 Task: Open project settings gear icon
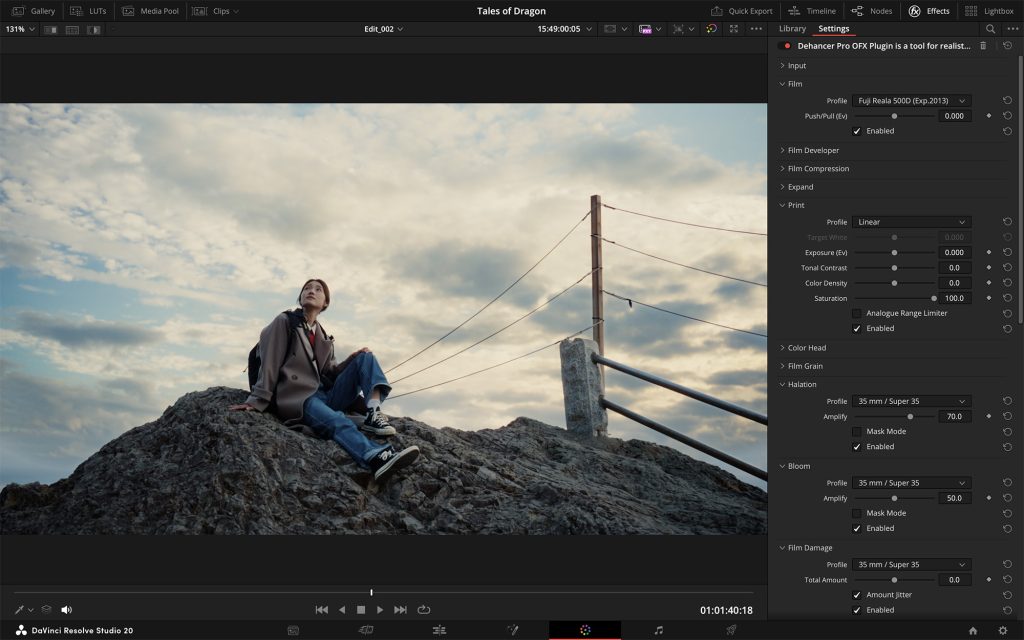coord(1003,630)
